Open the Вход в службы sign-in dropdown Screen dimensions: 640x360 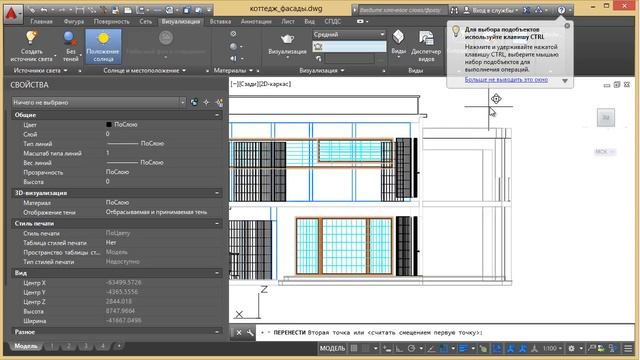[492, 10]
